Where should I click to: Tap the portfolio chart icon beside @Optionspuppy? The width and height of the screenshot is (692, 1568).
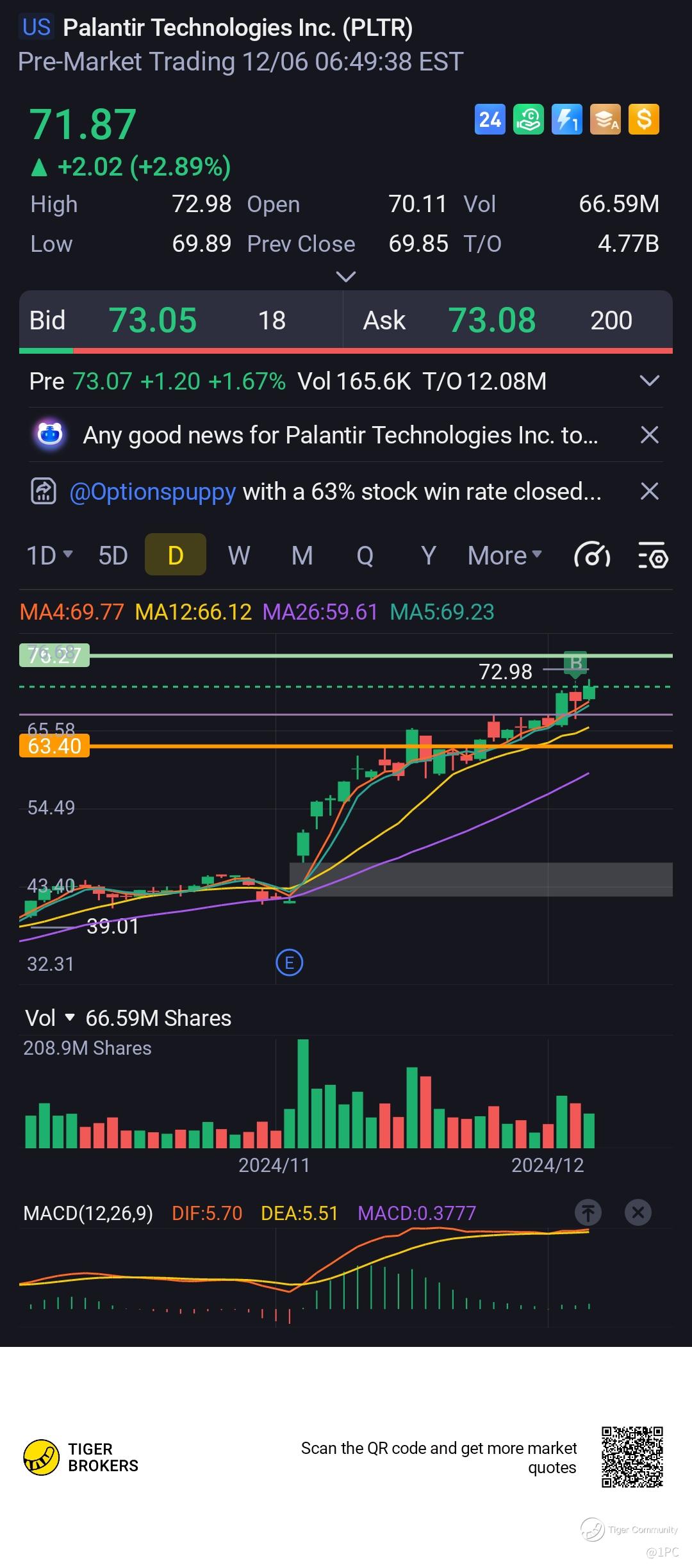[44, 491]
